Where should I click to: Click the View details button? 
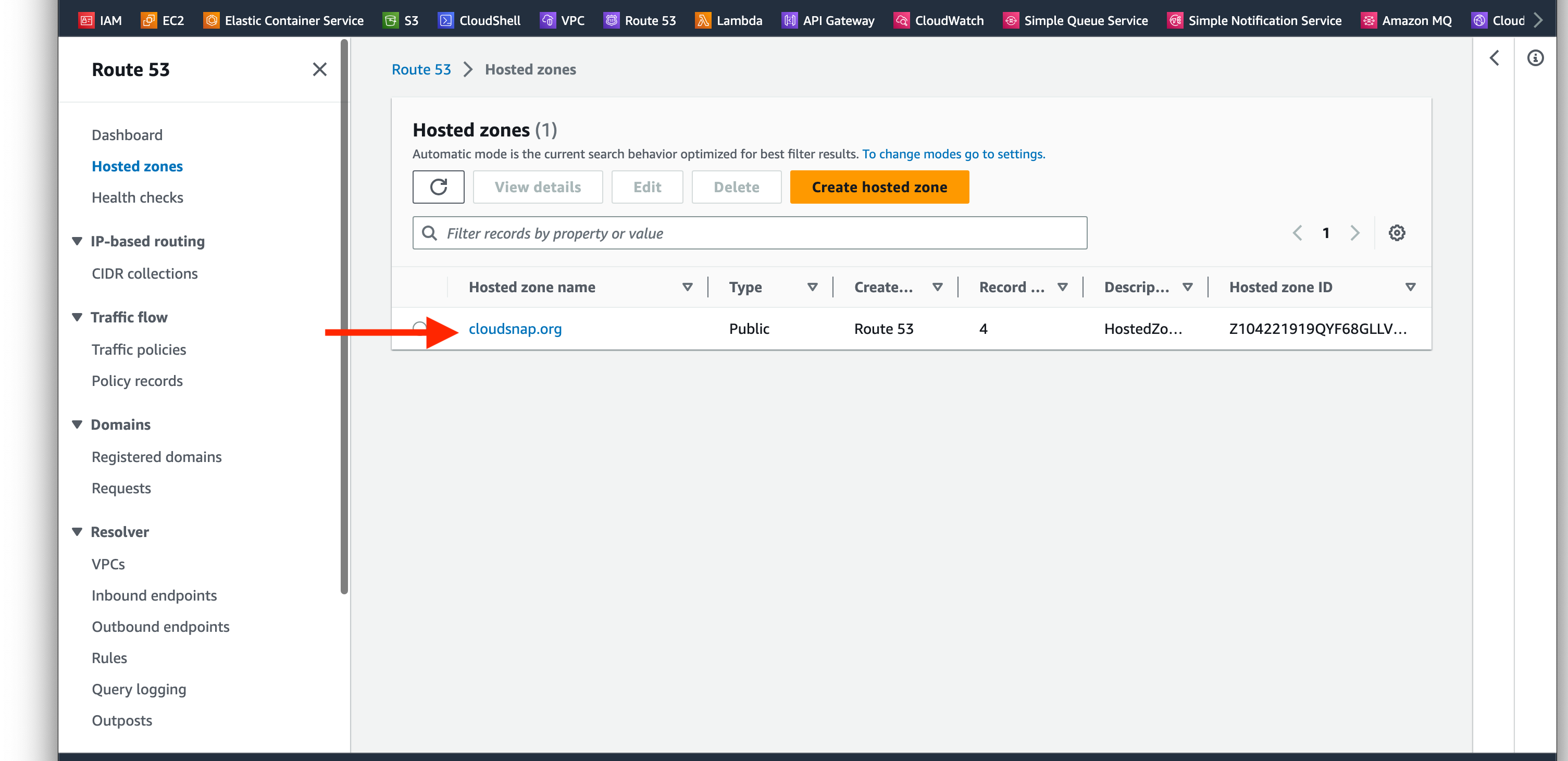[538, 187]
